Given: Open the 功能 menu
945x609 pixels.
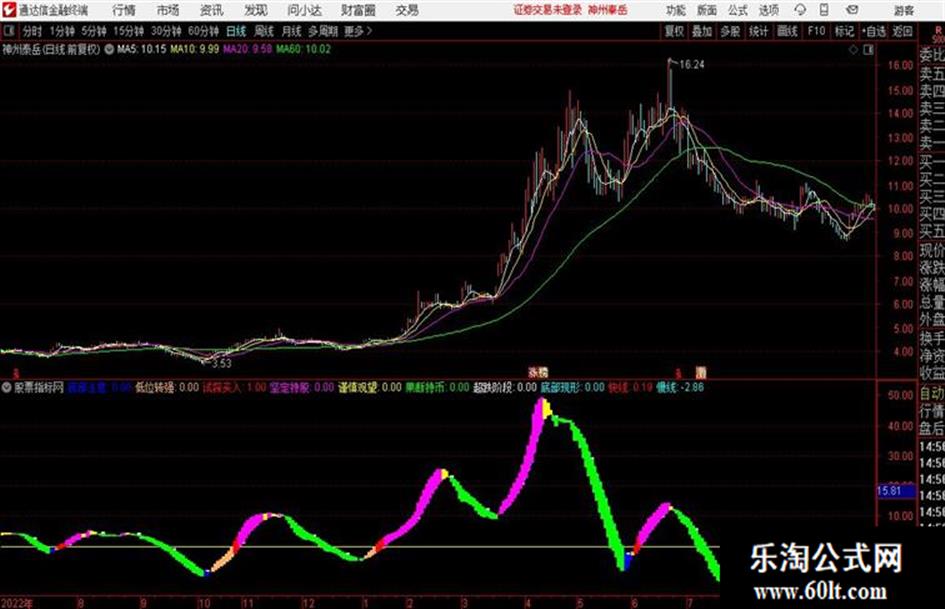Looking at the screenshot, I should (676, 10).
